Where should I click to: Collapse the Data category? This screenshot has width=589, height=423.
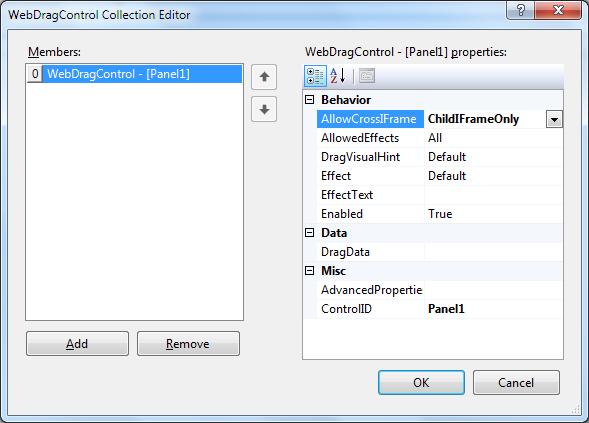point(310,233)
